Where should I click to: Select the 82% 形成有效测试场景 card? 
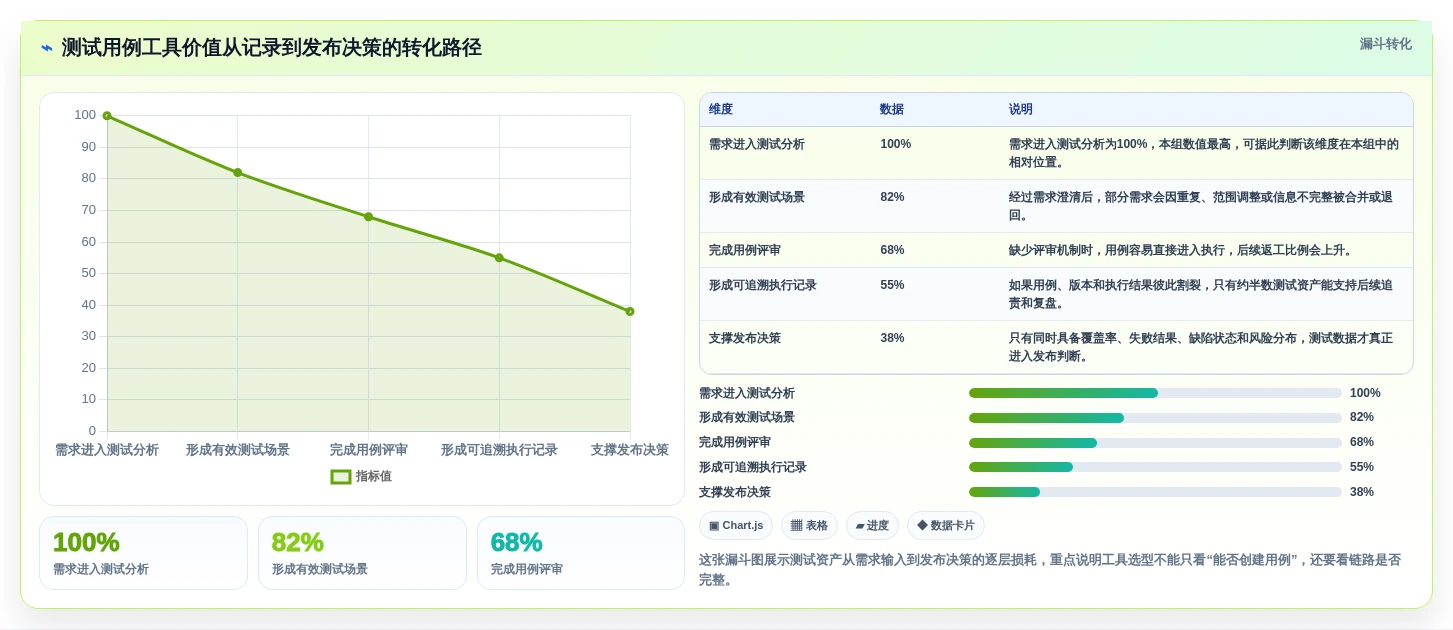362,553
